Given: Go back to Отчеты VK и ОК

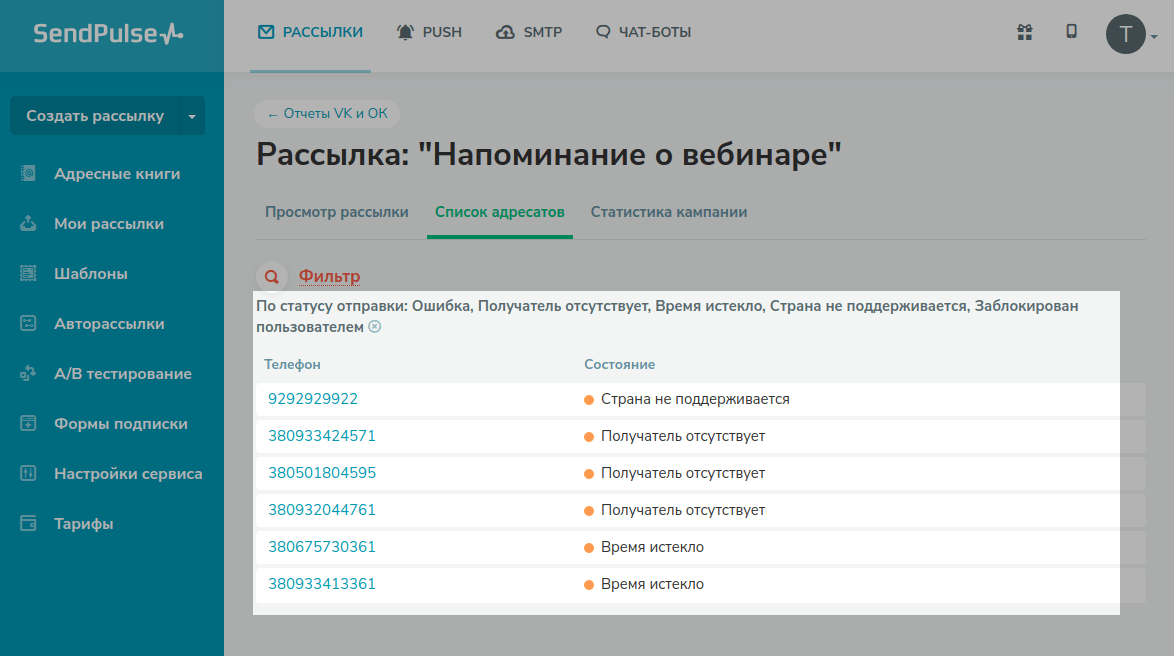Looking at the screenshot, I should [327, 114].
